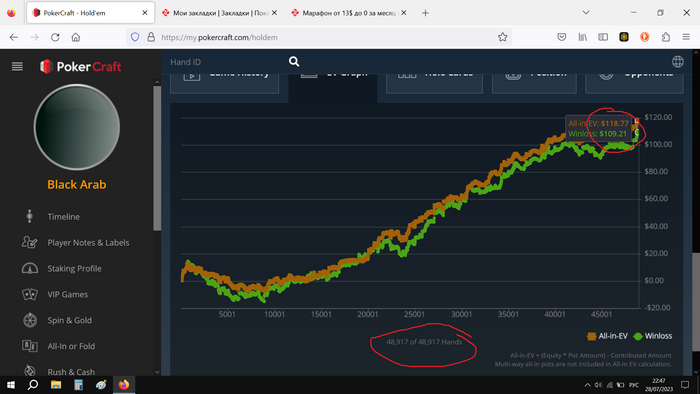Open the extensions puzzle icon
This screenshot has width=700, height=394.
point(666,37)
